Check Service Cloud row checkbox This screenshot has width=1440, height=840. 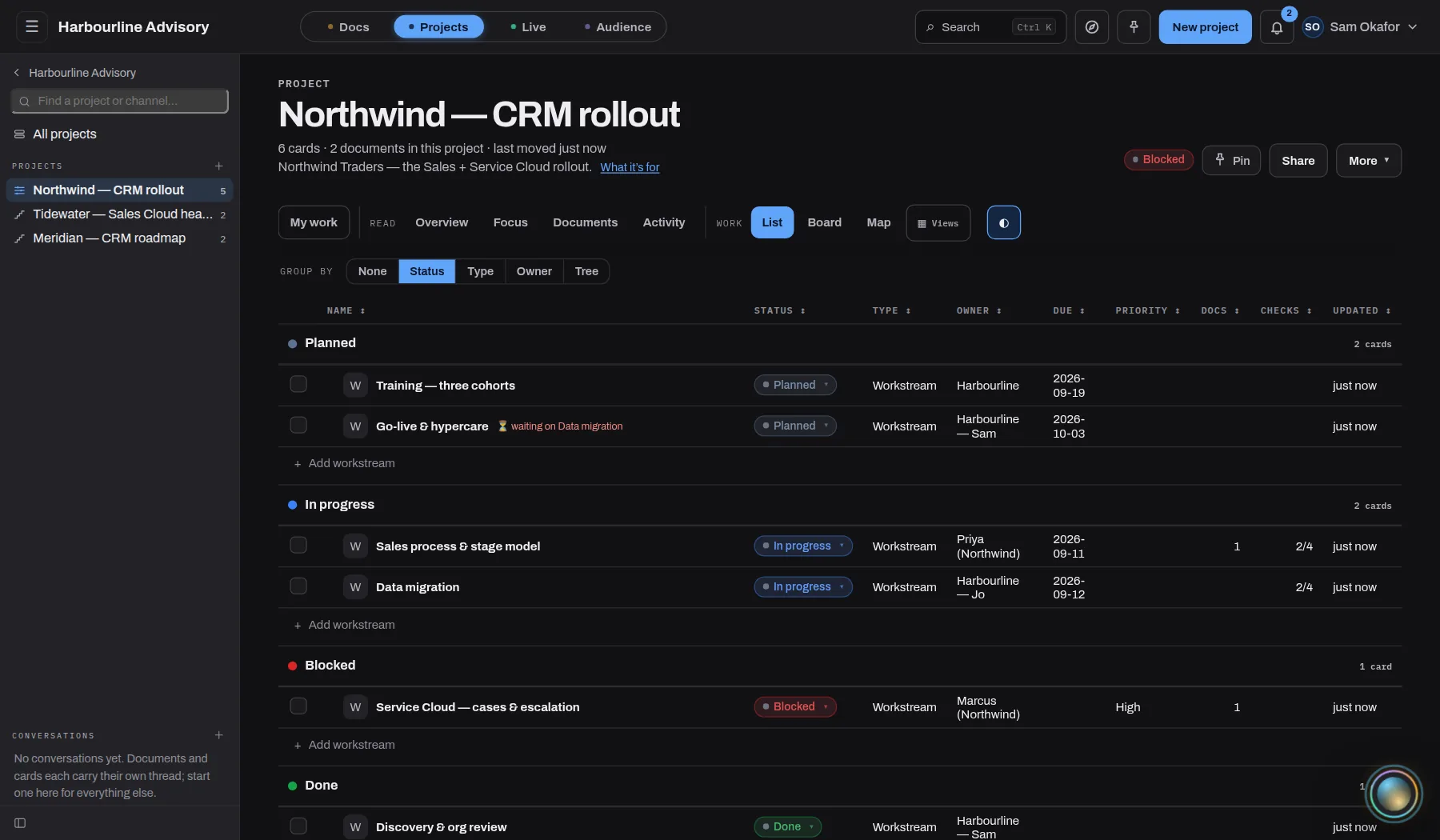click(298, 706)
